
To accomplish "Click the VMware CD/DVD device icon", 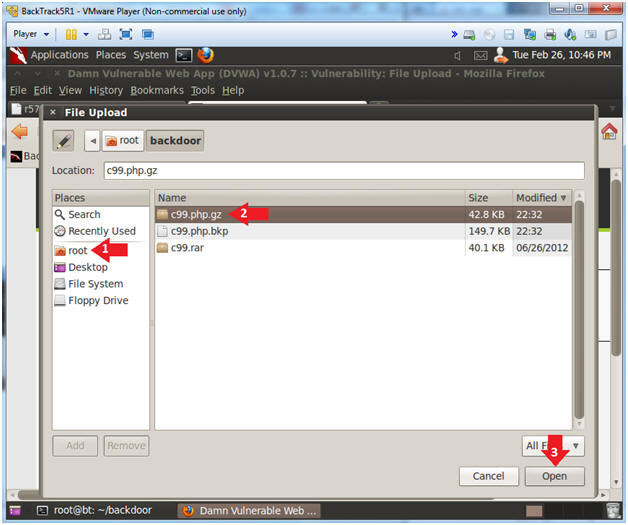I will tap(489, 35).
